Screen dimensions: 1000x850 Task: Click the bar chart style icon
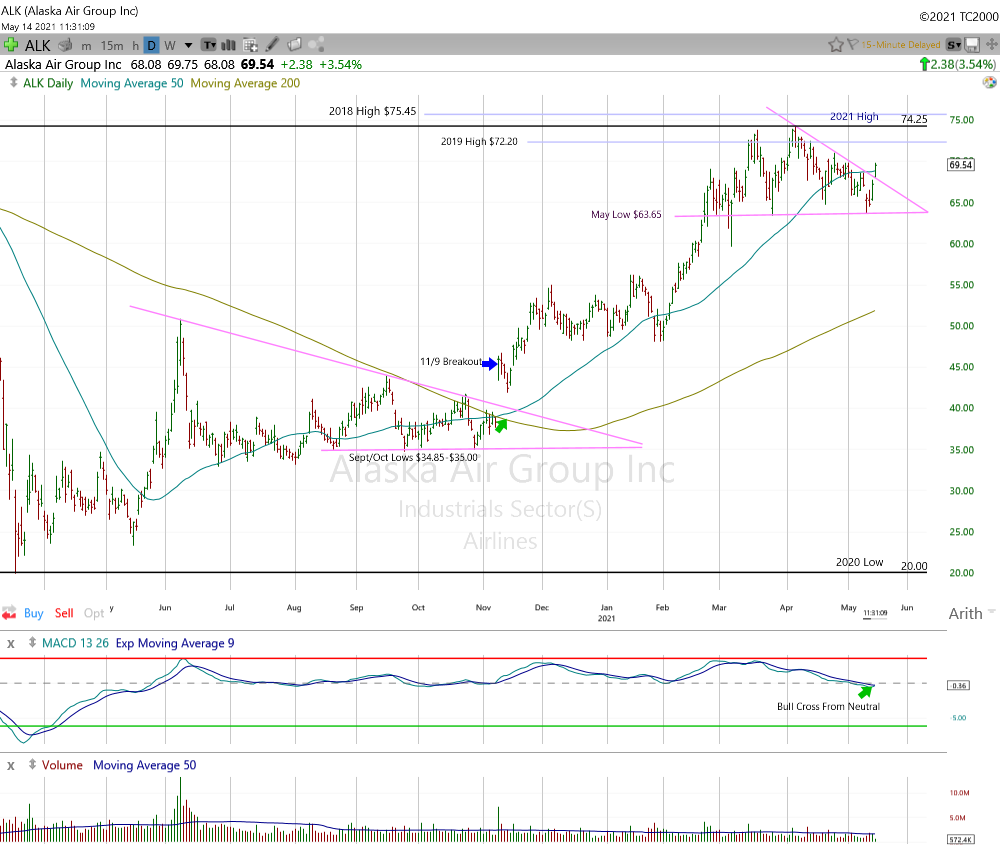point(228,45)
